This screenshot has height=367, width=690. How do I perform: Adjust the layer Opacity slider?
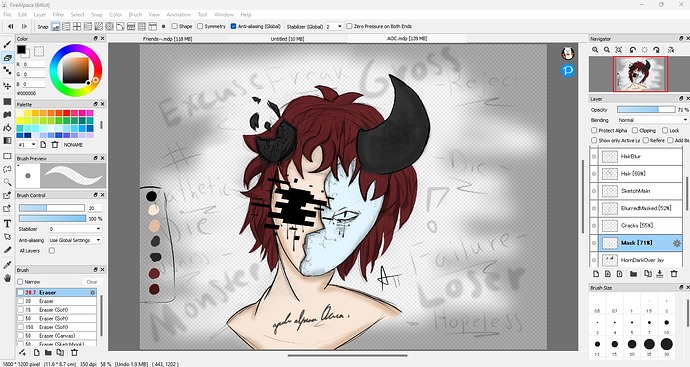646,110
